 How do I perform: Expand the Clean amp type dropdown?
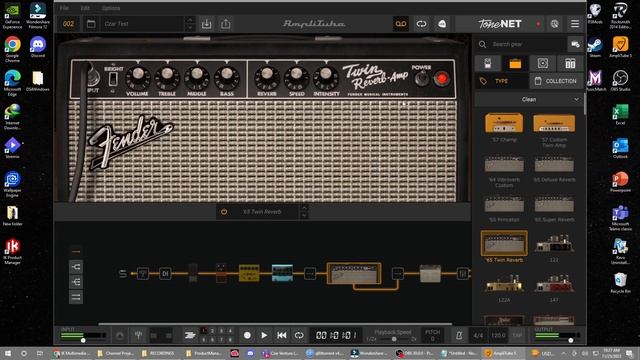529,99
